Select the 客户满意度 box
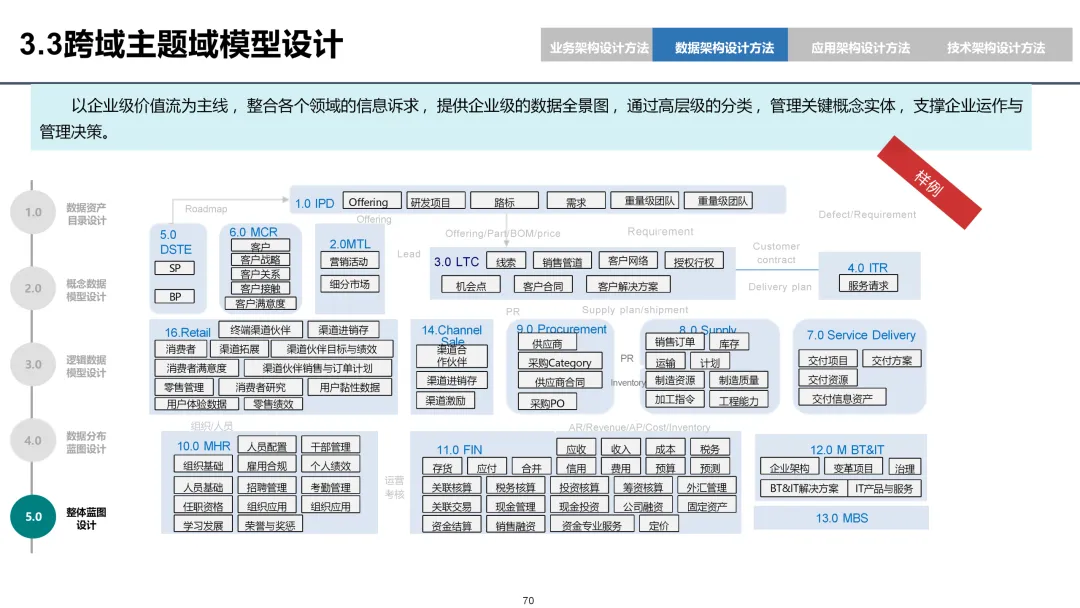 (260, 303)
